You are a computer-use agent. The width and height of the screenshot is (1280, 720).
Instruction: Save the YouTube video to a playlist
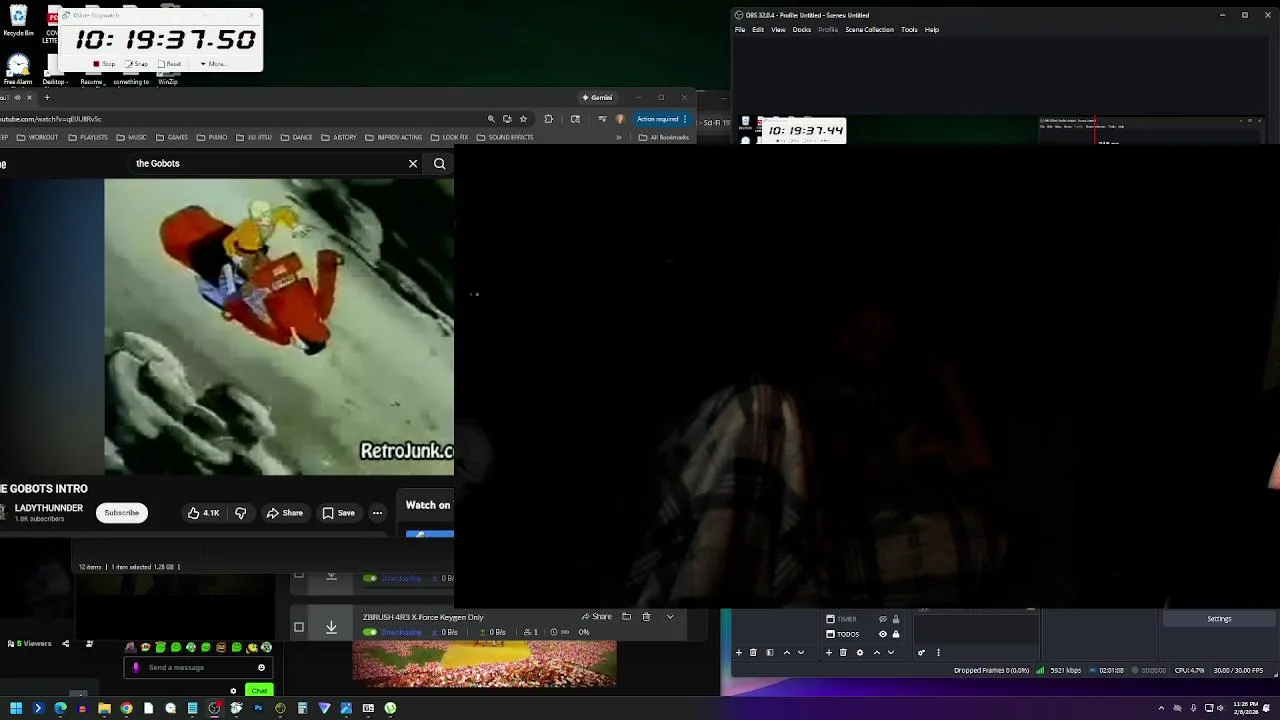(338, 513)
